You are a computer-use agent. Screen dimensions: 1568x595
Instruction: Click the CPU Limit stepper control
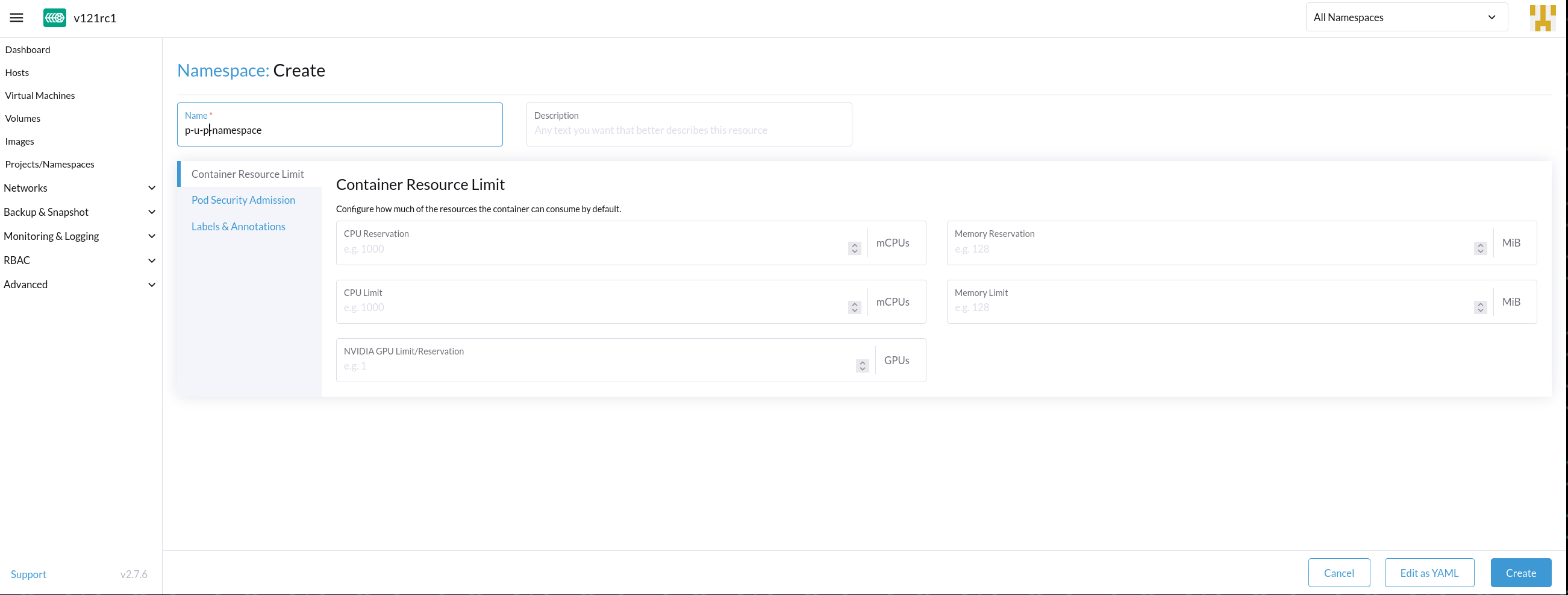854,307
